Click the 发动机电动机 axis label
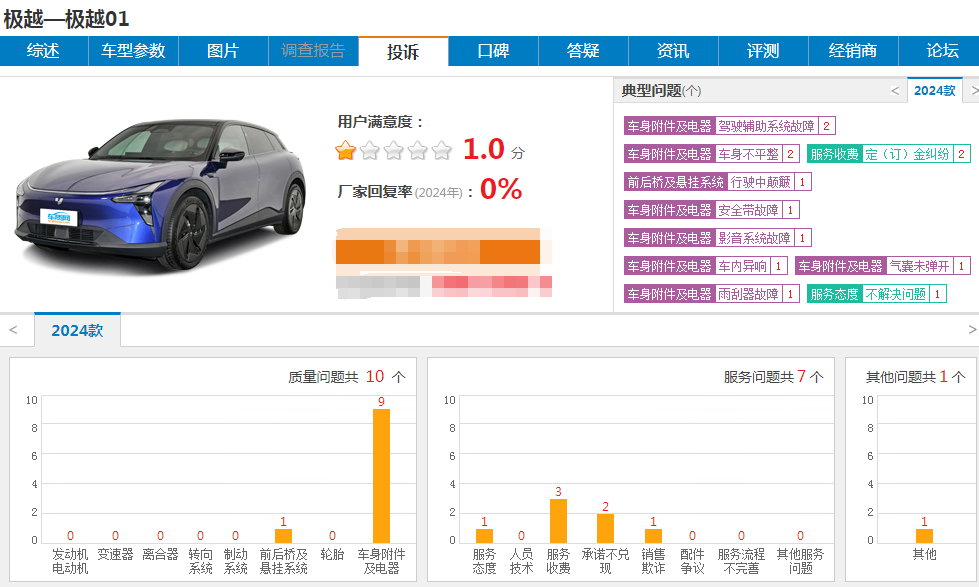 [x=70, y=561]
